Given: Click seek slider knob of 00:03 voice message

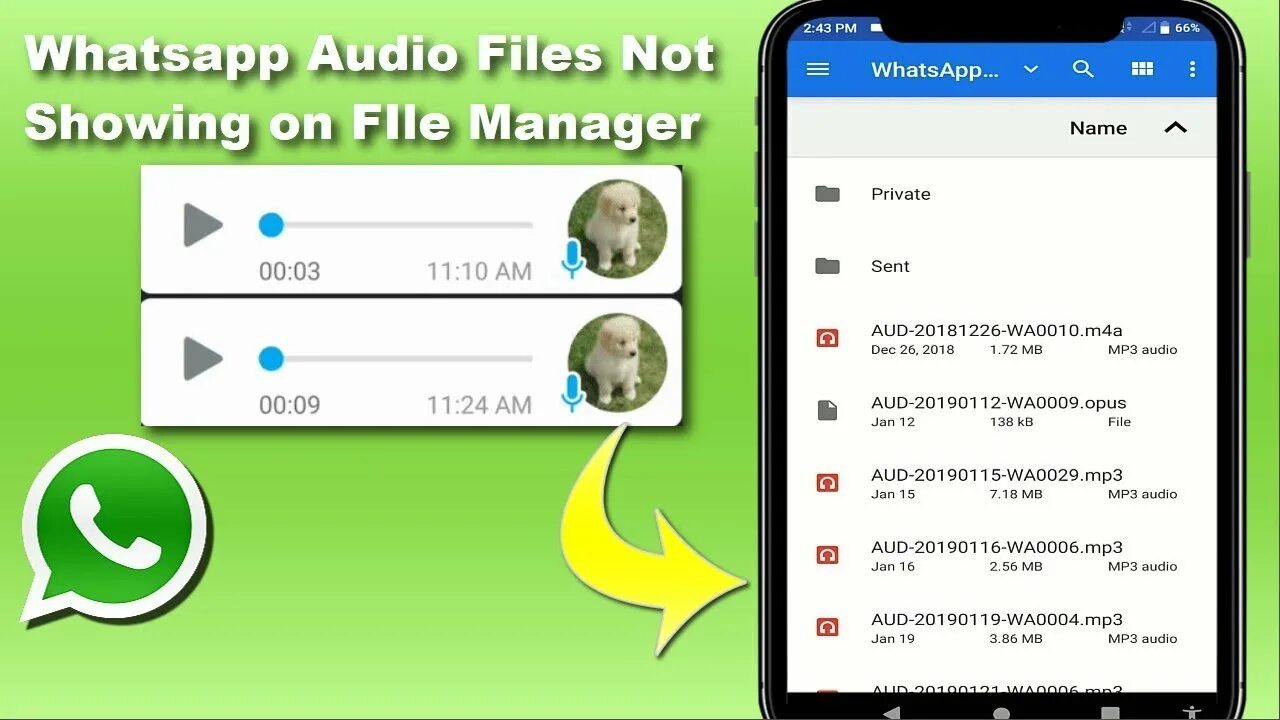Looking at the screenshot, I should point(271,225).
